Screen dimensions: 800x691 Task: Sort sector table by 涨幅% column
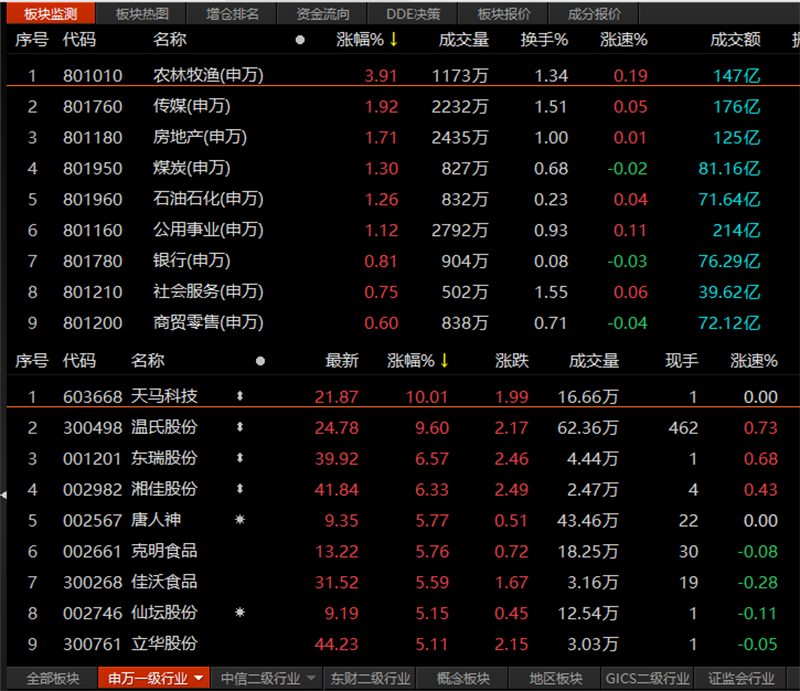coord(366,40)
